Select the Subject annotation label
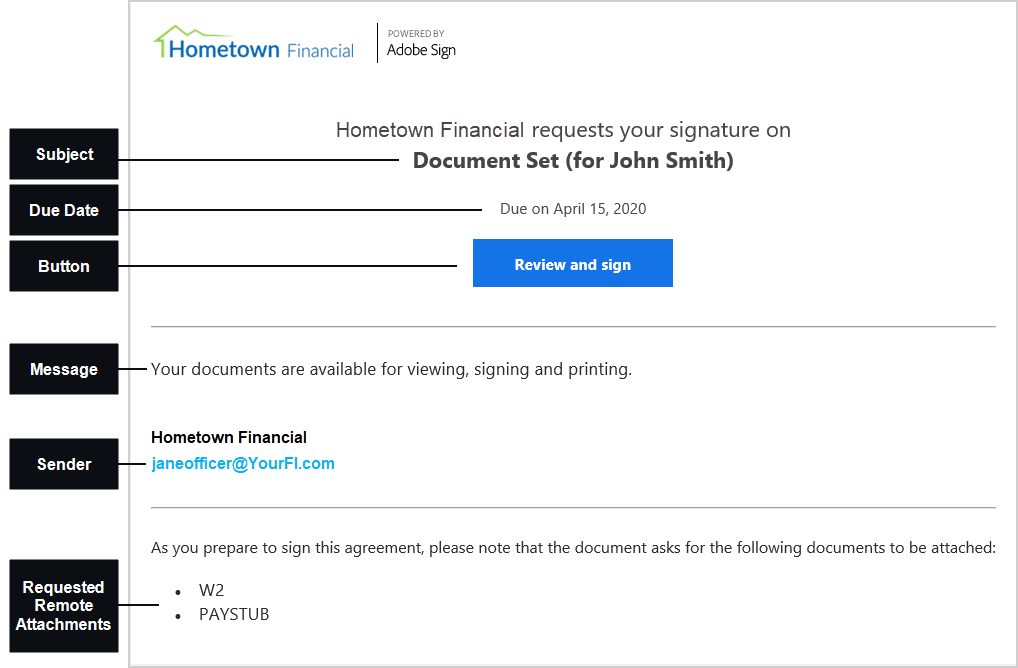1018x668 pixels. (x=64, y=154)
